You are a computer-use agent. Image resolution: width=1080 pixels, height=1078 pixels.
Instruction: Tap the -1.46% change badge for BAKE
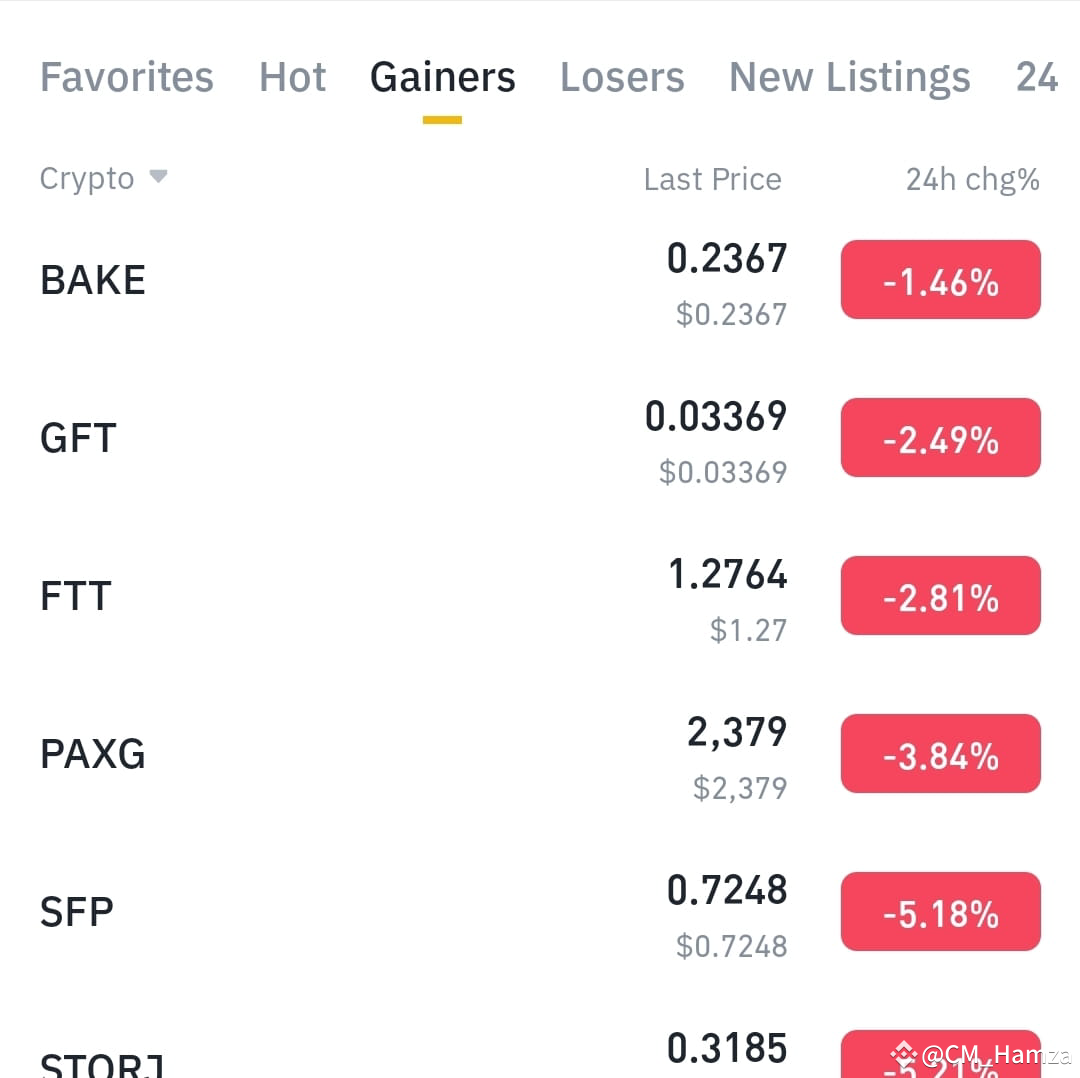tap(940, 280)
